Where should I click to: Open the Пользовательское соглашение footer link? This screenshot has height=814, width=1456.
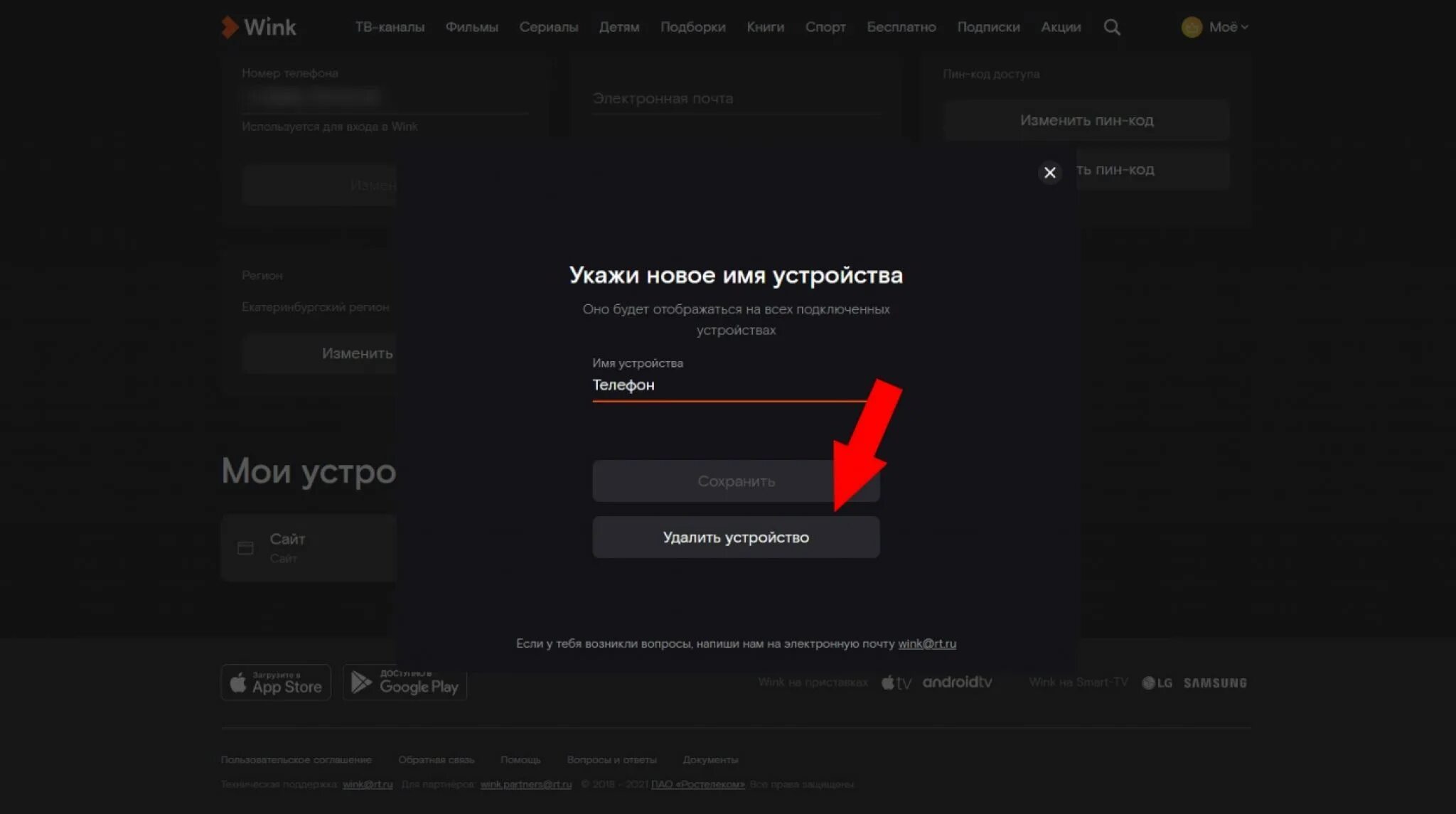point(296,759)
